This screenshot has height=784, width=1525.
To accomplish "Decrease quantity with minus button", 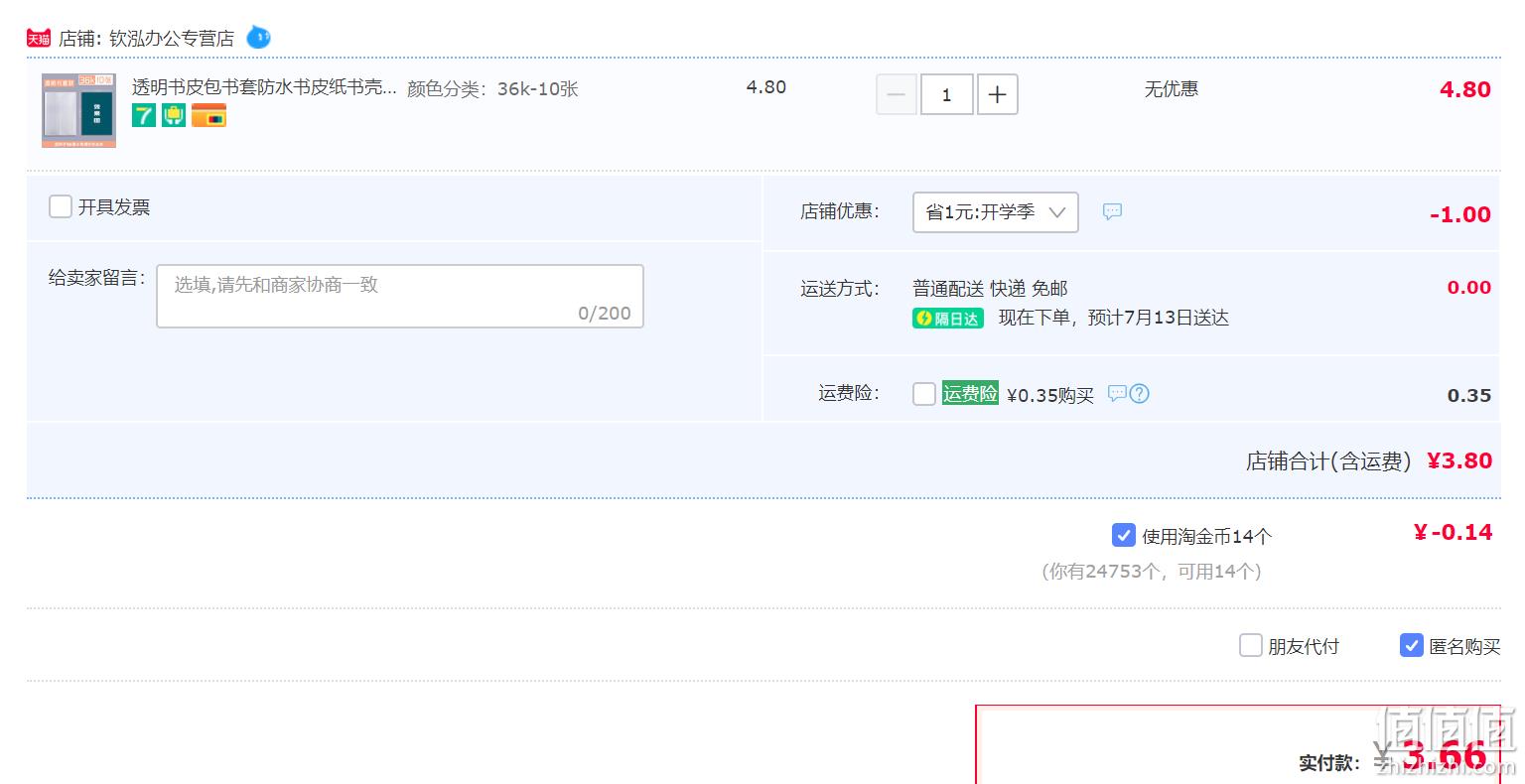I will click(x=896, y=94).
